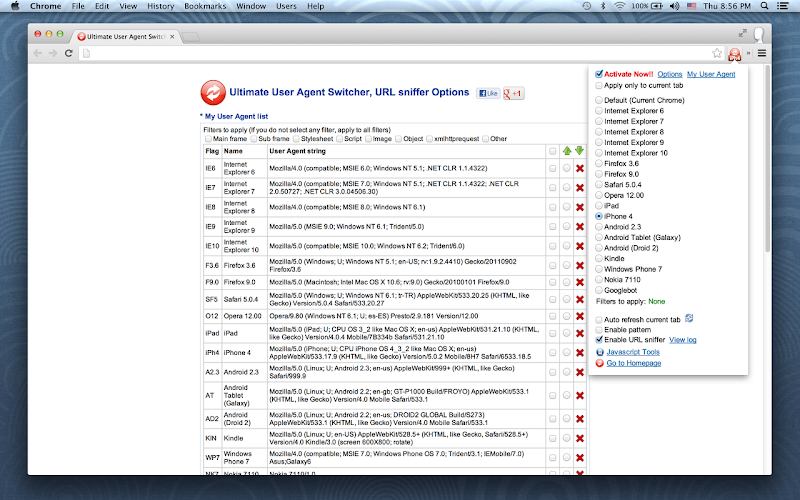This screenshot has height=500, width=800.
Task: Click the Google +1 button
Action: tap(513, 93)
